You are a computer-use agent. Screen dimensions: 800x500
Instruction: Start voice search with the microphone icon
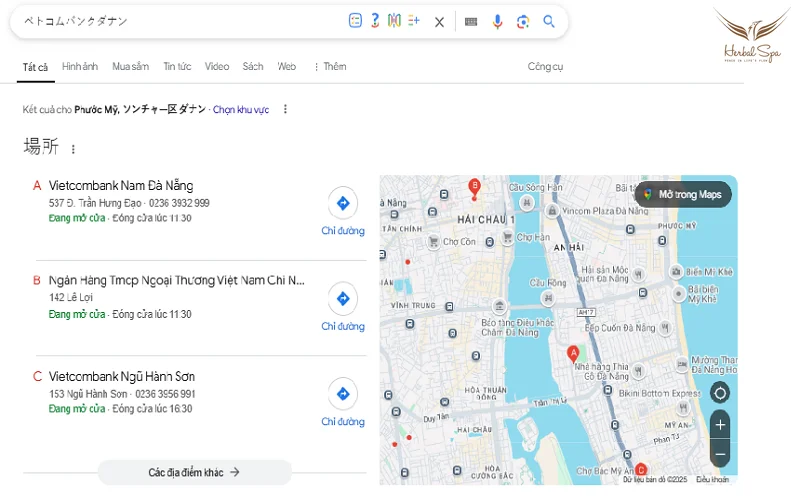tap(497, 21)
